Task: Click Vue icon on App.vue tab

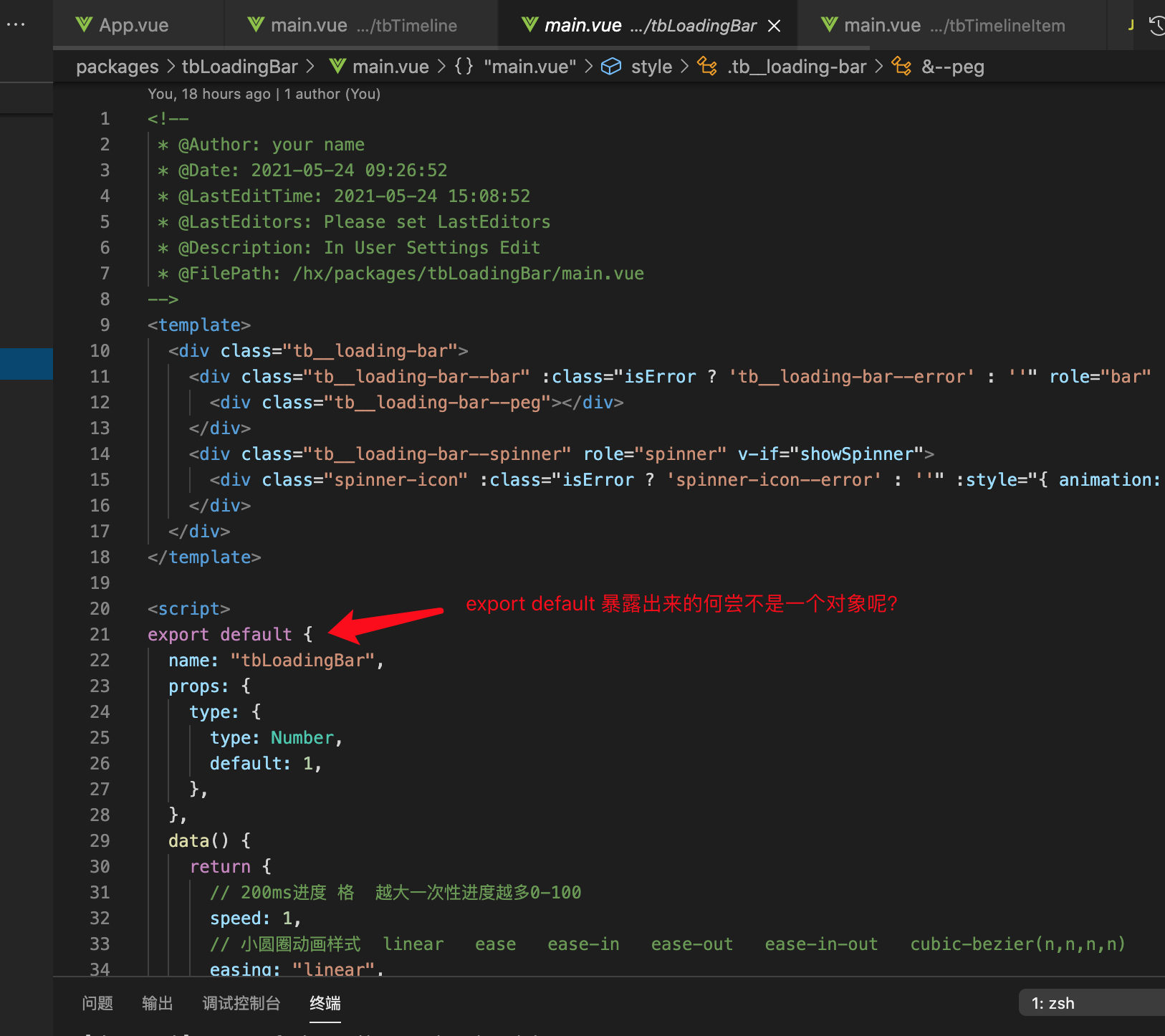Action: coord(84,25)
